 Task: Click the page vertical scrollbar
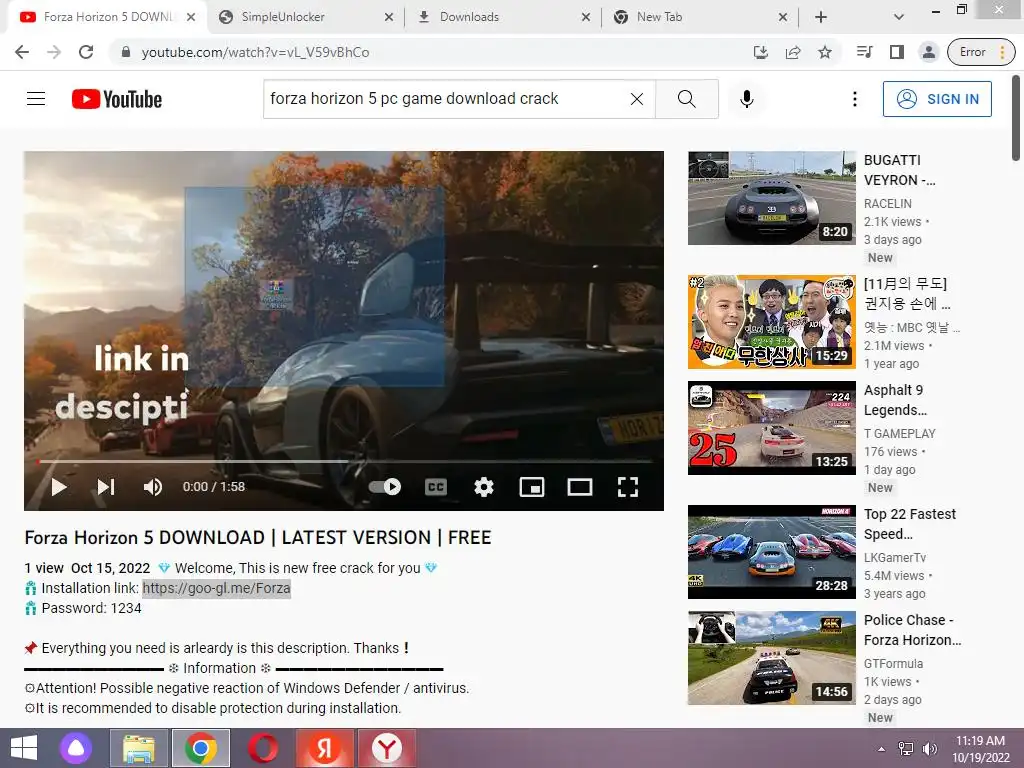[1016, 118]
